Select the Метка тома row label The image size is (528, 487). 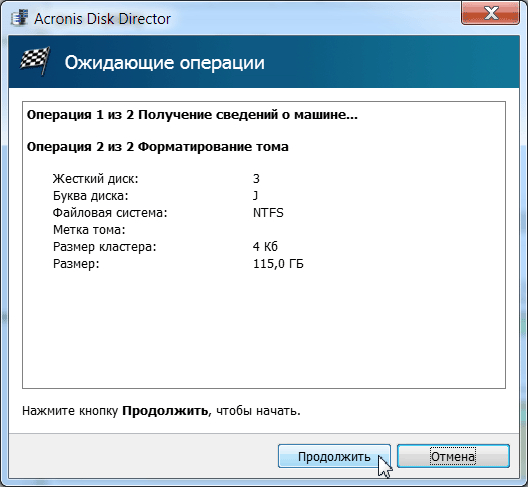89,230
